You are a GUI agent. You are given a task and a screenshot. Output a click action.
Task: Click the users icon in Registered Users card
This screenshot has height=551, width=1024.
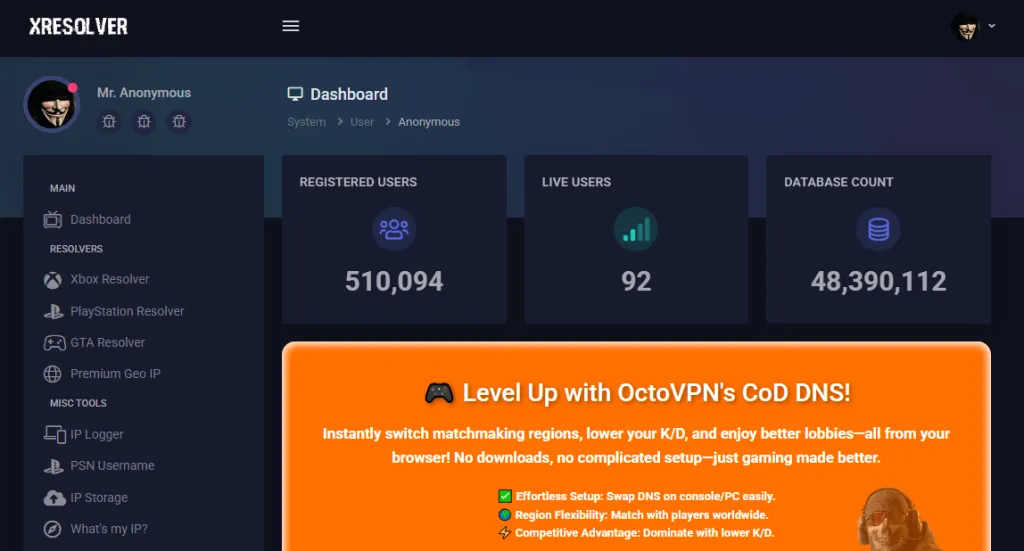(394, 229)
